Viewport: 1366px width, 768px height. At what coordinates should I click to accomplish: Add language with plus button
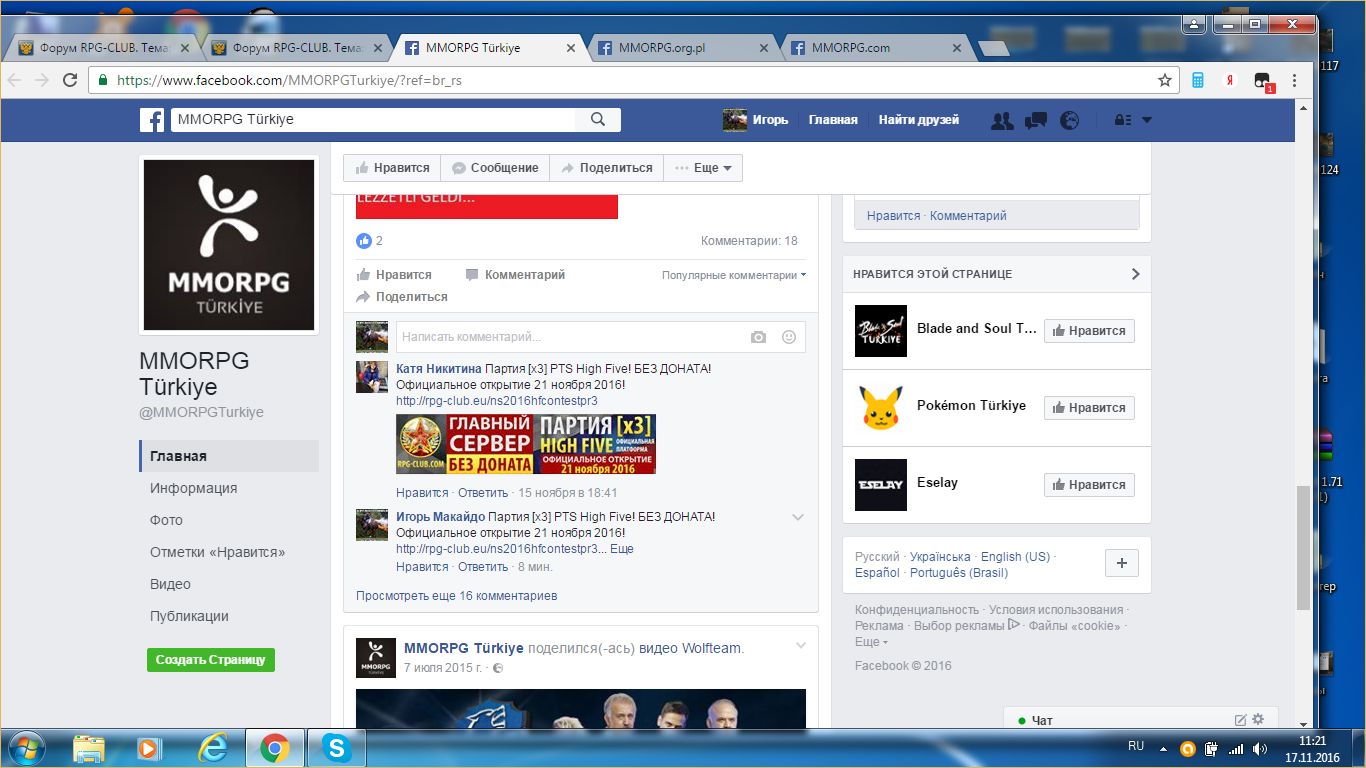(x=1121, y=563)
